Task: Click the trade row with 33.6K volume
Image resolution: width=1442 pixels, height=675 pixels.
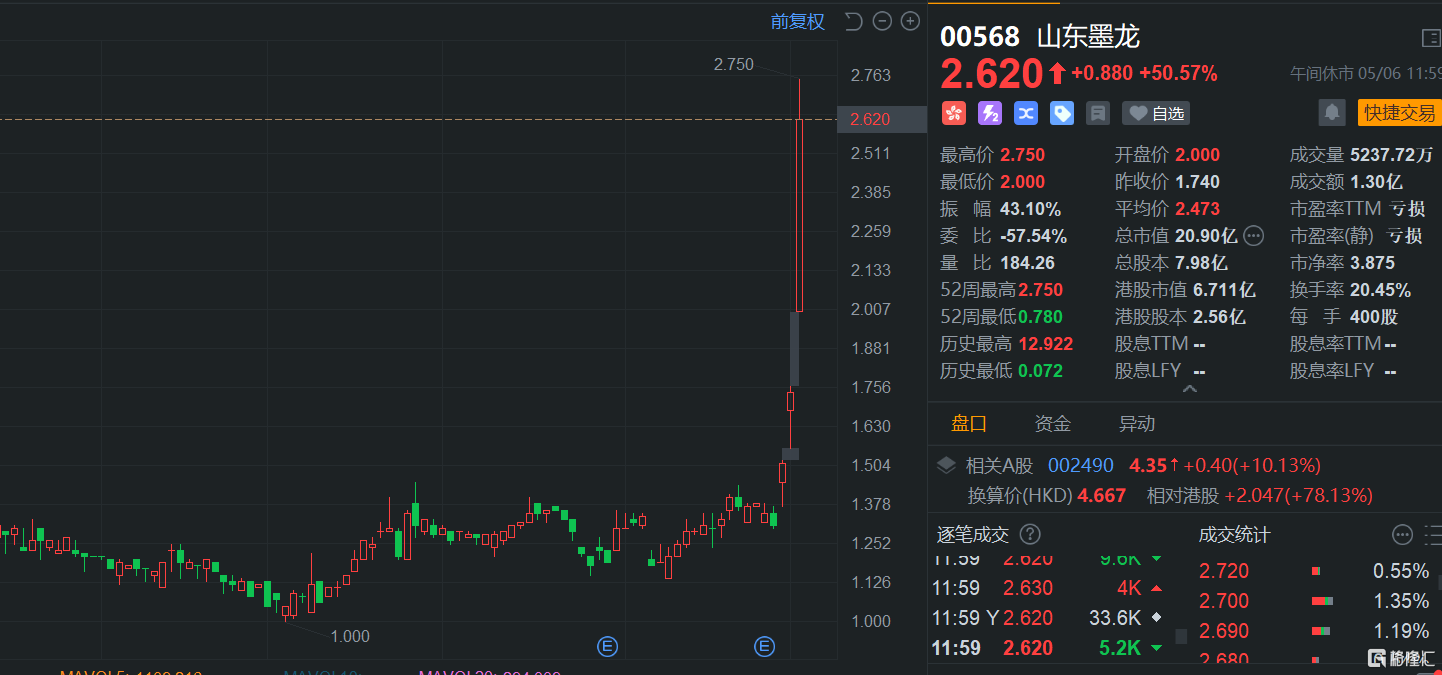Action: click(x=1048, y=618)
